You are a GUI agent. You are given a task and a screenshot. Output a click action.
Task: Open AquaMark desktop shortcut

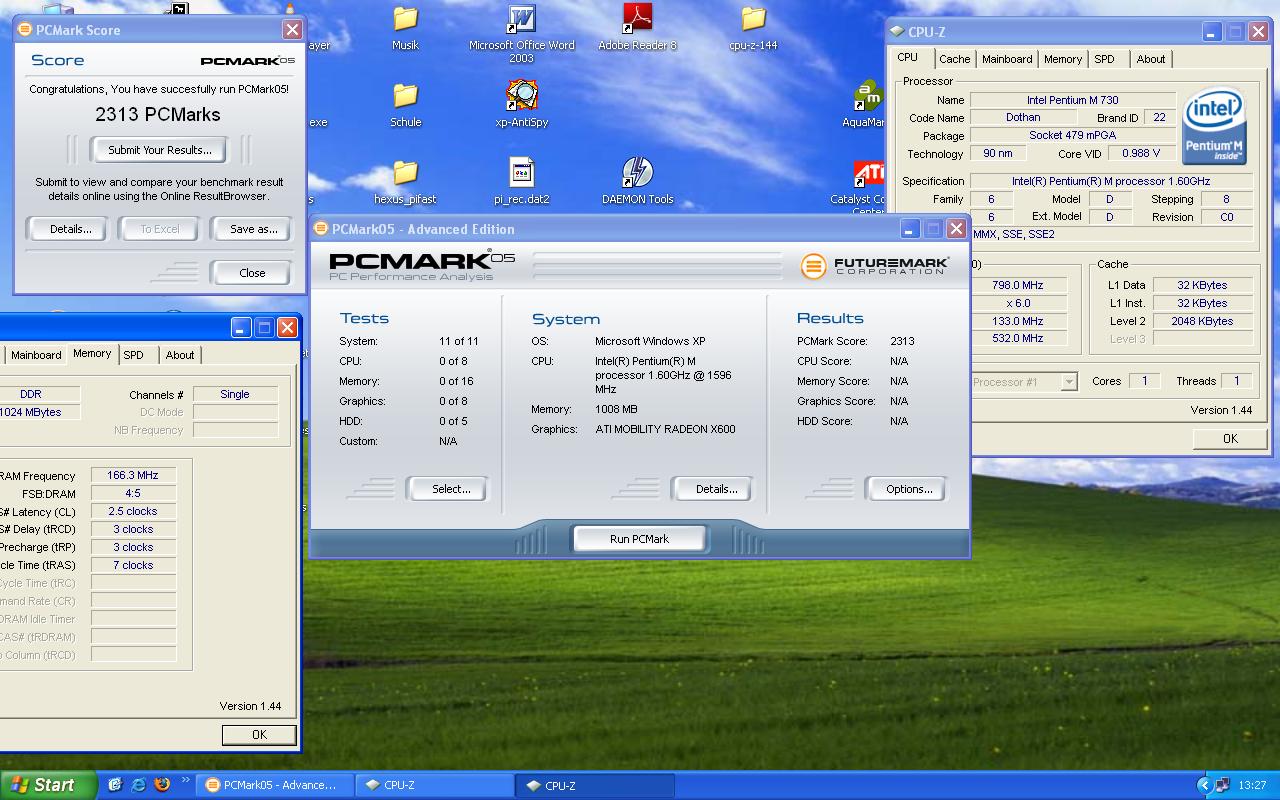click(866, 105)
